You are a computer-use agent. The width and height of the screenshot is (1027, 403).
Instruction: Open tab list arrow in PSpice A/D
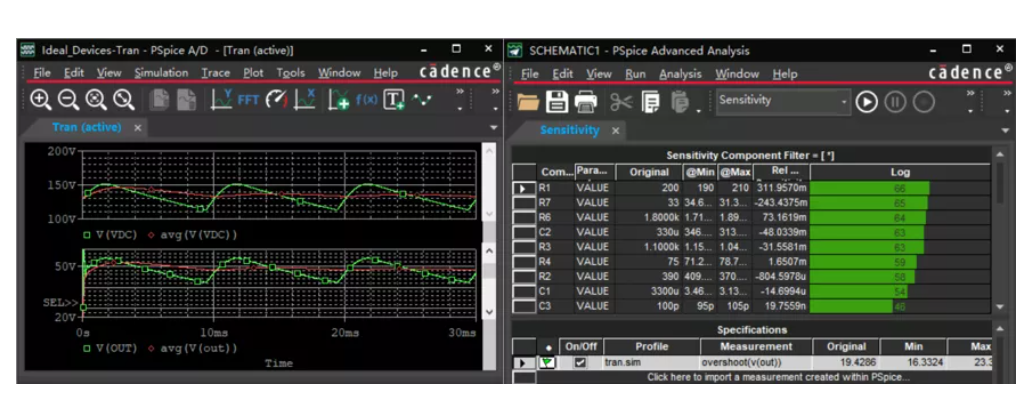(x=494, y=127)
